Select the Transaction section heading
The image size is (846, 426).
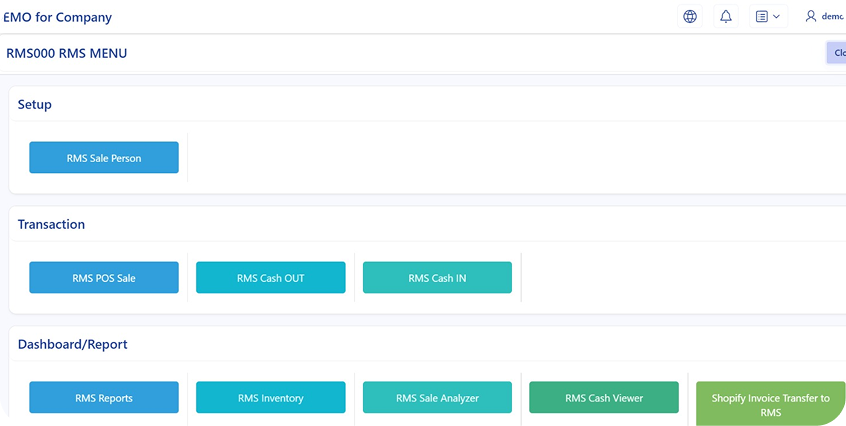(51, 224)
